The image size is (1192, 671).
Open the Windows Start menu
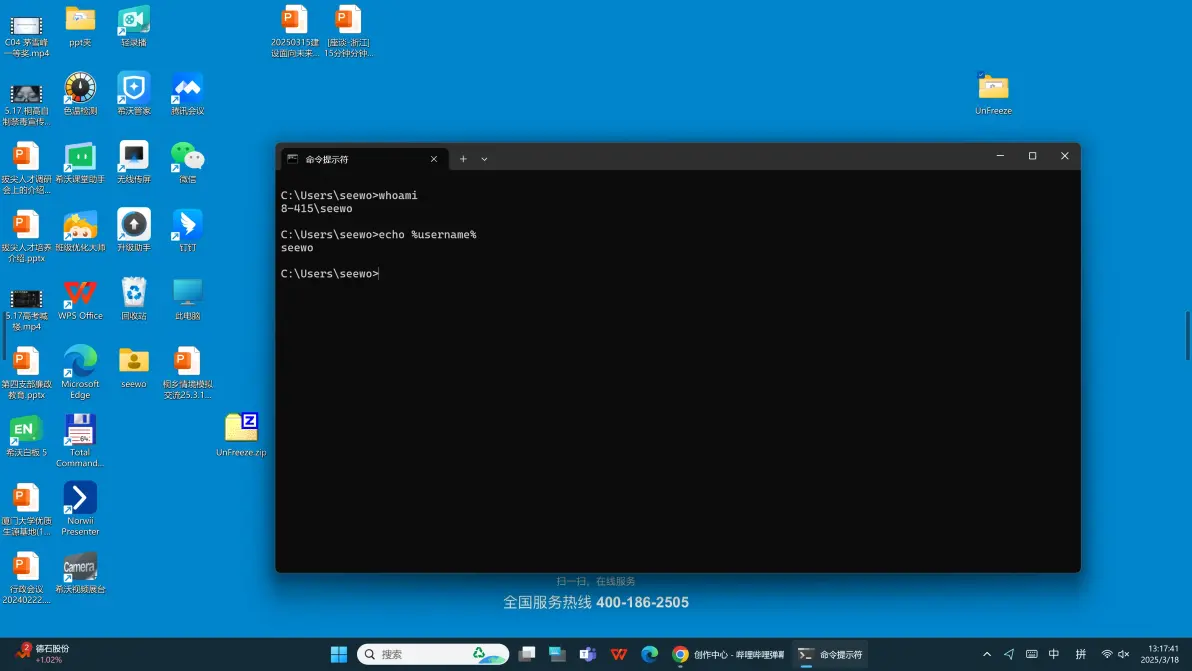pyautogui.click(x=339, y=655)
